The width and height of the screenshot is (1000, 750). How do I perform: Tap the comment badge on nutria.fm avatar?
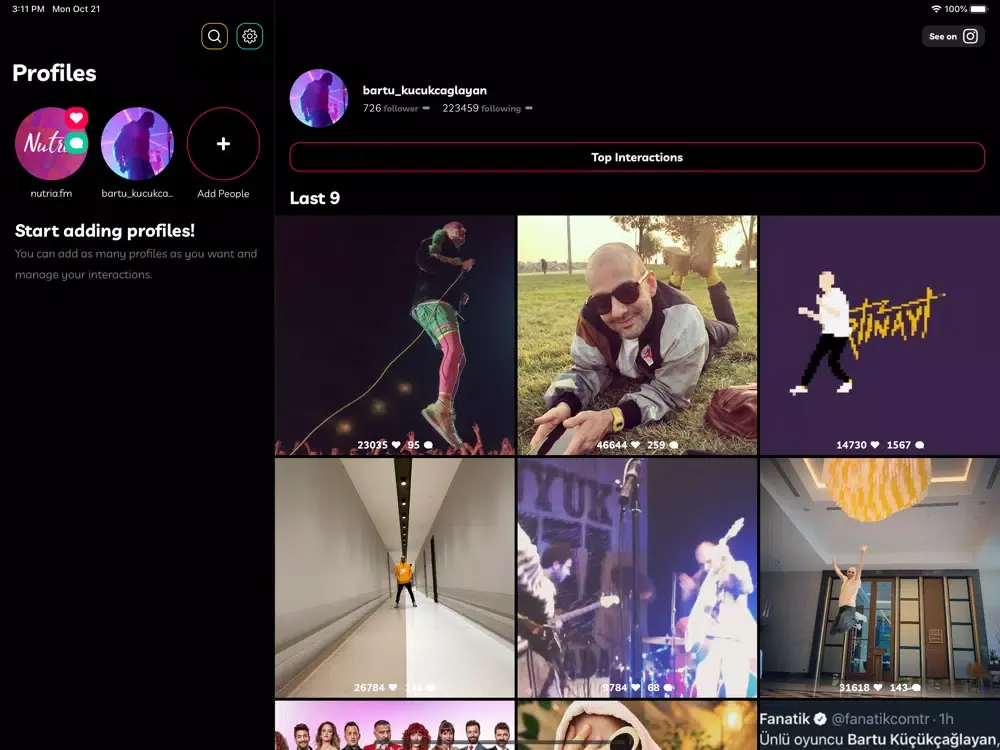tap(77, 143)
